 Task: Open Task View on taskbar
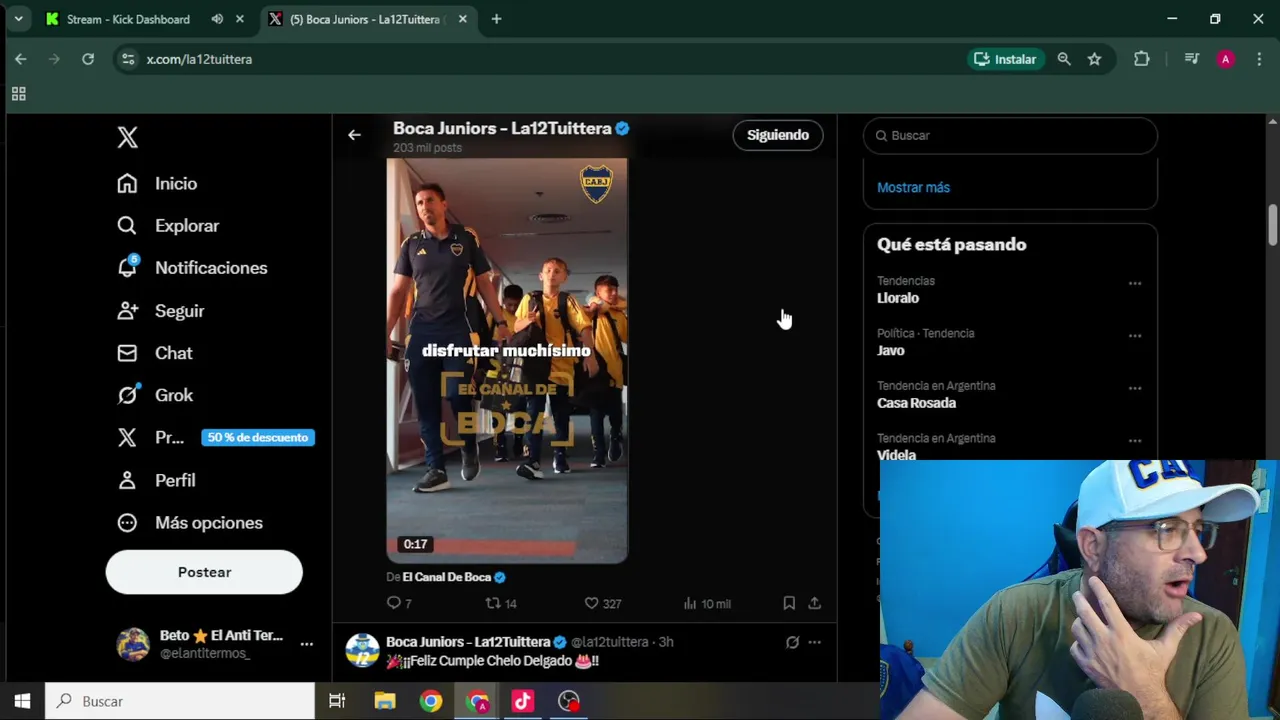(337, 701)
